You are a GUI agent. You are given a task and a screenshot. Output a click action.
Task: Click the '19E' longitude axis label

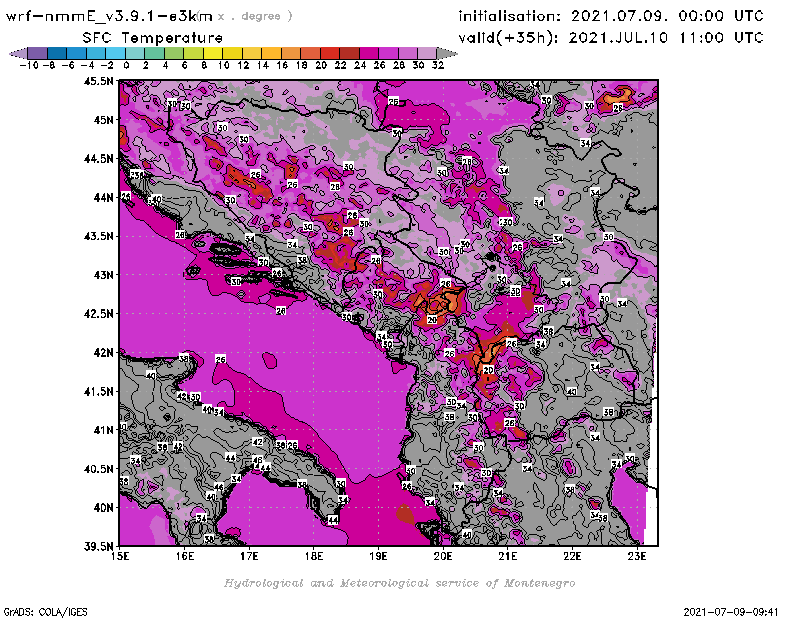pyautogui.click(x=379, y=556)
